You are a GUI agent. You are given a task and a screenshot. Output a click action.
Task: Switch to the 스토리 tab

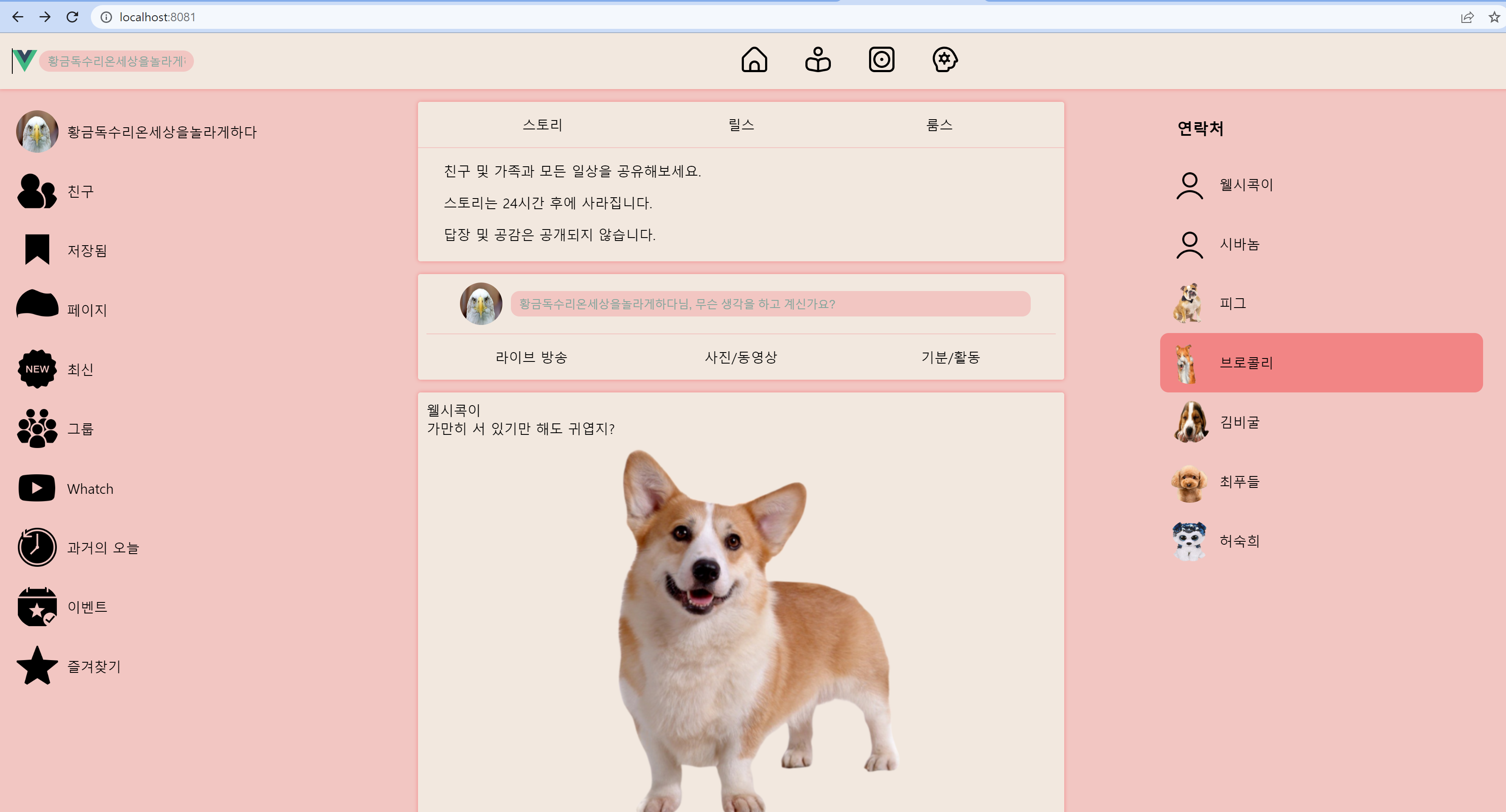(543, 125)
